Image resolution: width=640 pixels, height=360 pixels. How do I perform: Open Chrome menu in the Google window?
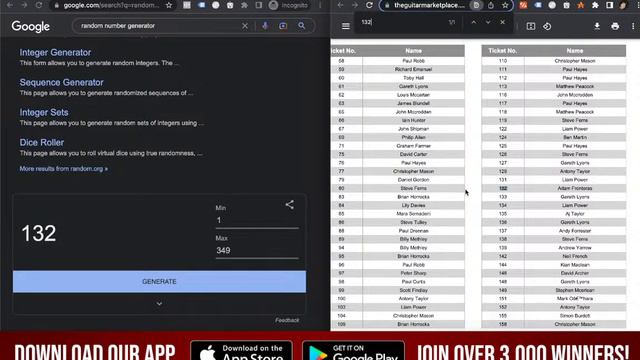click(x=320, y=5)
